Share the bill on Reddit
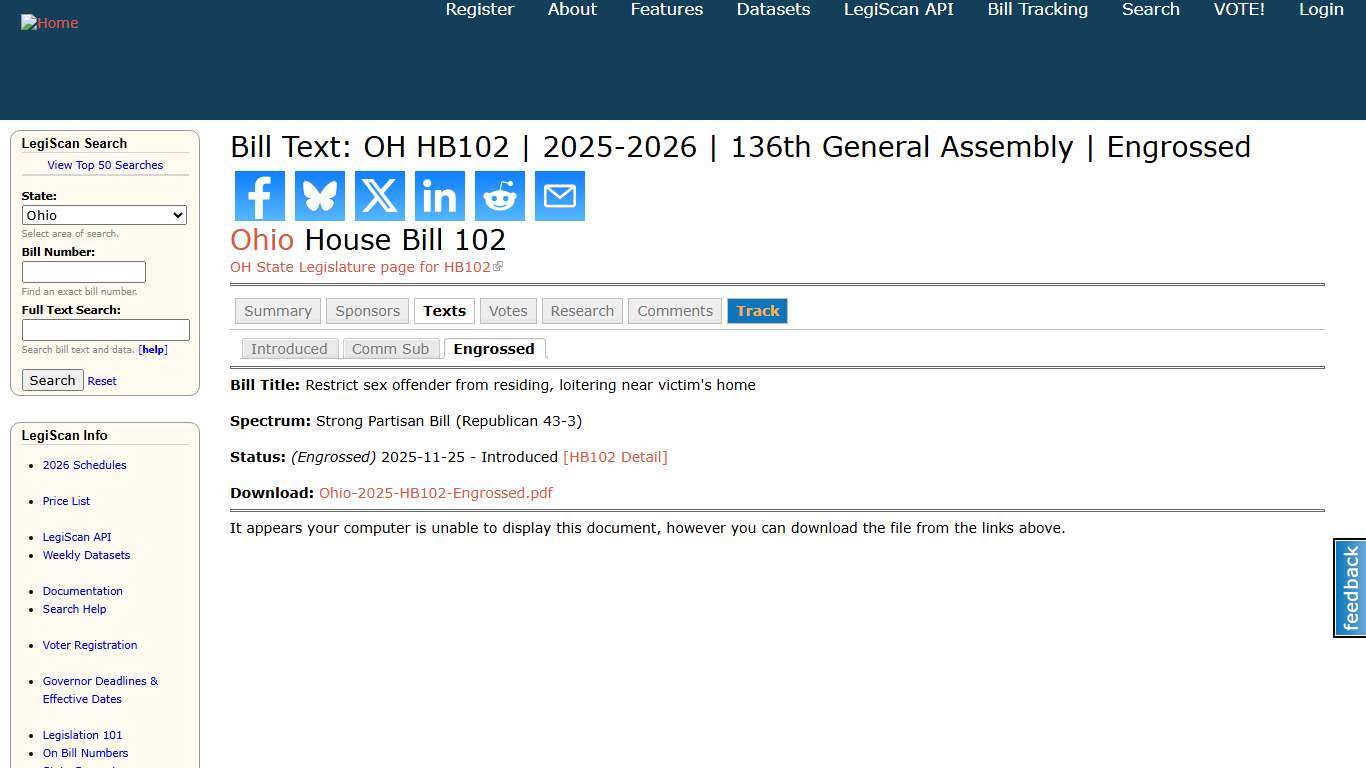1366x768 pixels. point(499,196)
